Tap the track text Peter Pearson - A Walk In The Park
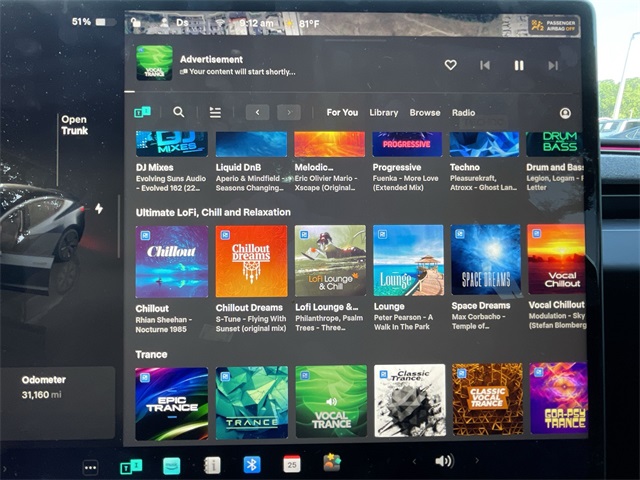Viewport: 640px width, 480px height. point(403,322)
